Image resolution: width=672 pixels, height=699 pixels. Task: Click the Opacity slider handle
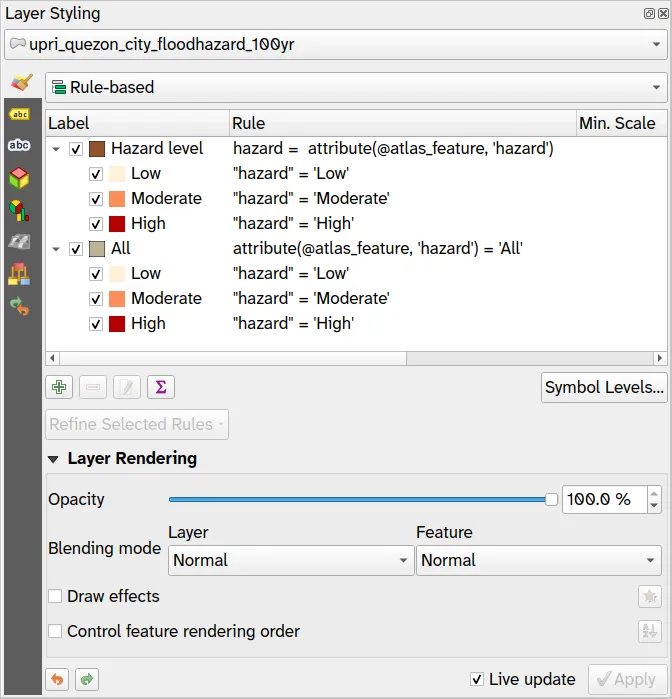550,500
